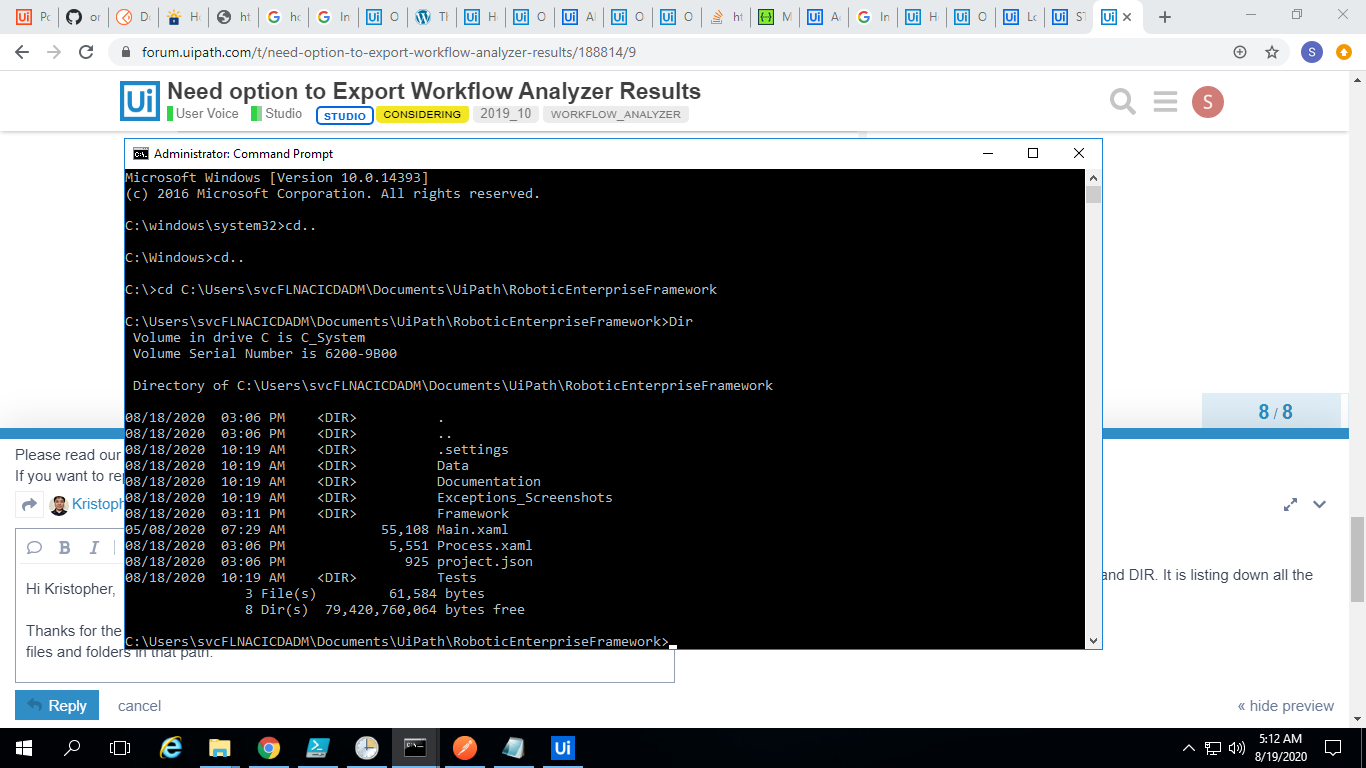
Task: Apply bold formatting in the reply editor
Action: click(x=64, y=547)
